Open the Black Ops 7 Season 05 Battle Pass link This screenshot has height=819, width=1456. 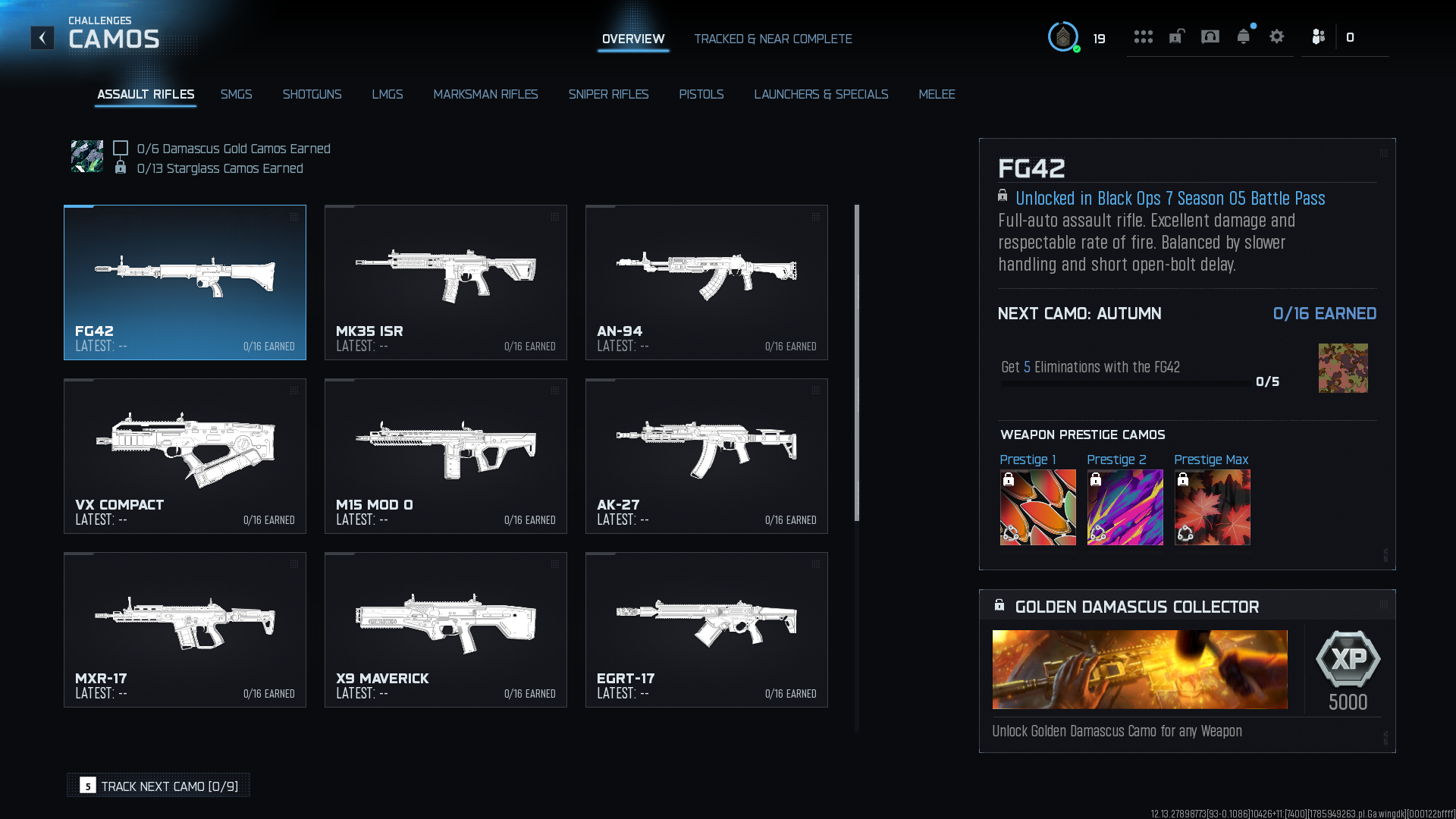coord(1170,198)
